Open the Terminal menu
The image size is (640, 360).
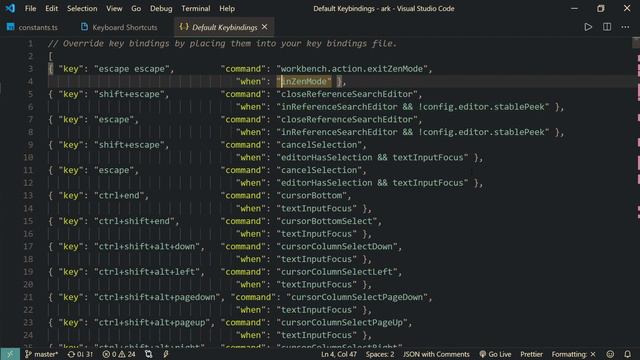(x=196, y=9)
